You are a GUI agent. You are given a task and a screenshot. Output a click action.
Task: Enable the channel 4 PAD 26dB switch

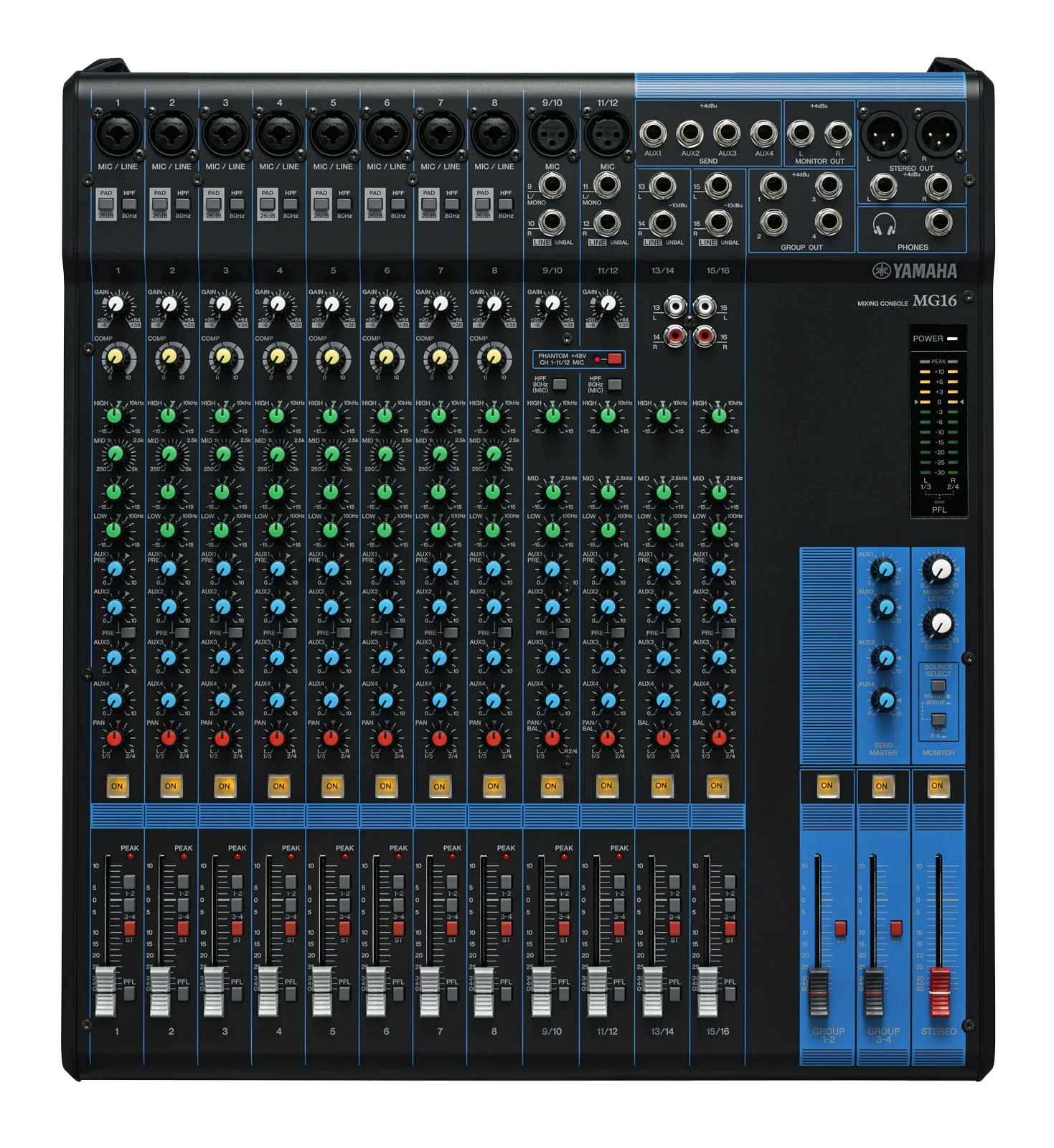coord(268,204)
